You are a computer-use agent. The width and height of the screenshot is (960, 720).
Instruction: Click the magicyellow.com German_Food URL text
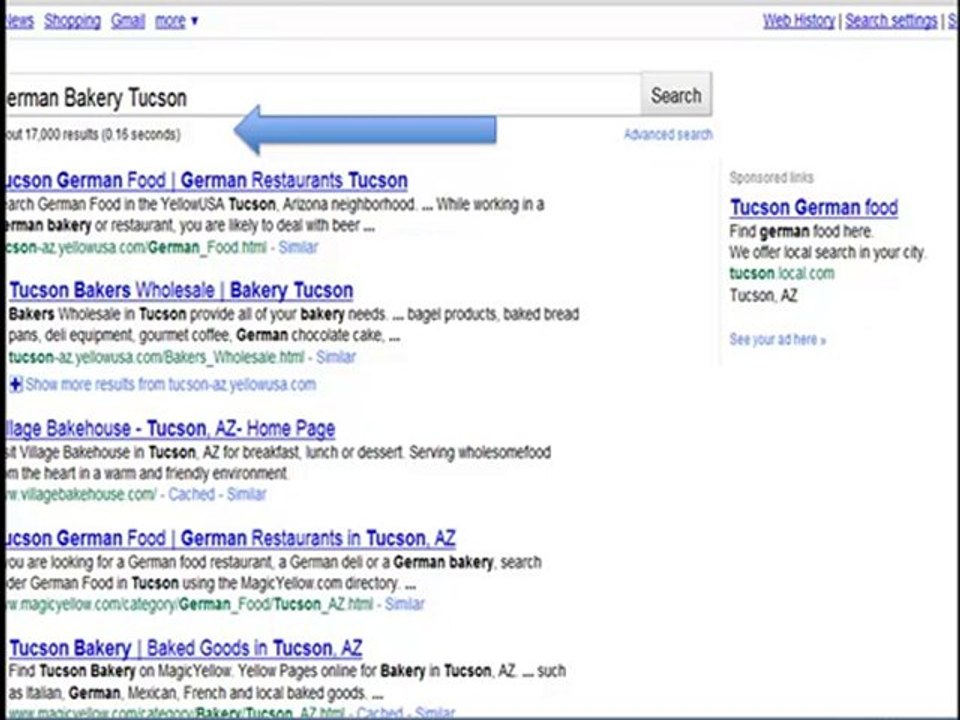pos(189,604)
